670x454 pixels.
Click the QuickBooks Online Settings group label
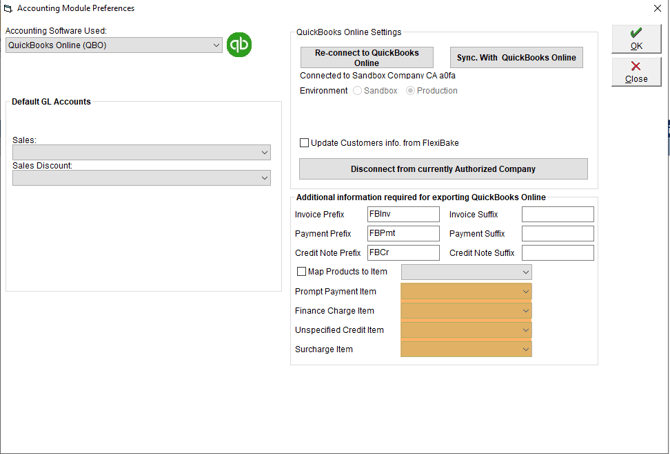click(x=349, y=32)
